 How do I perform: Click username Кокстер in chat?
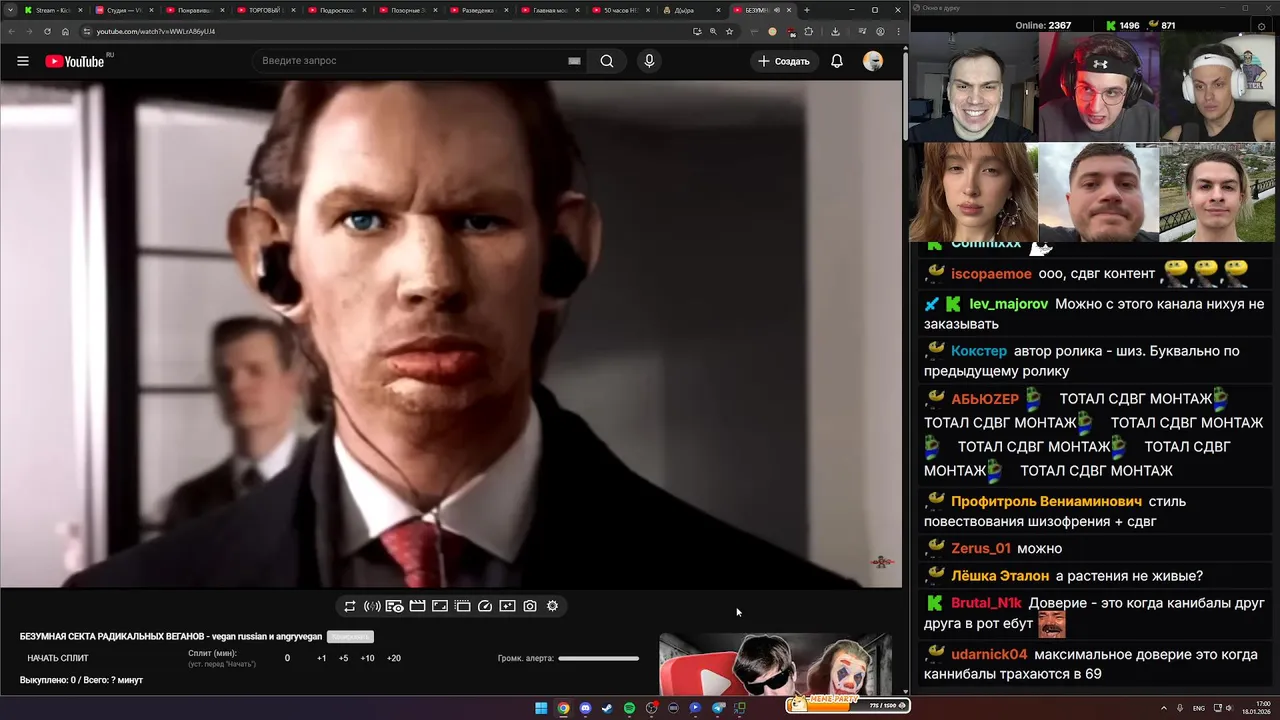tap(979, 351)
